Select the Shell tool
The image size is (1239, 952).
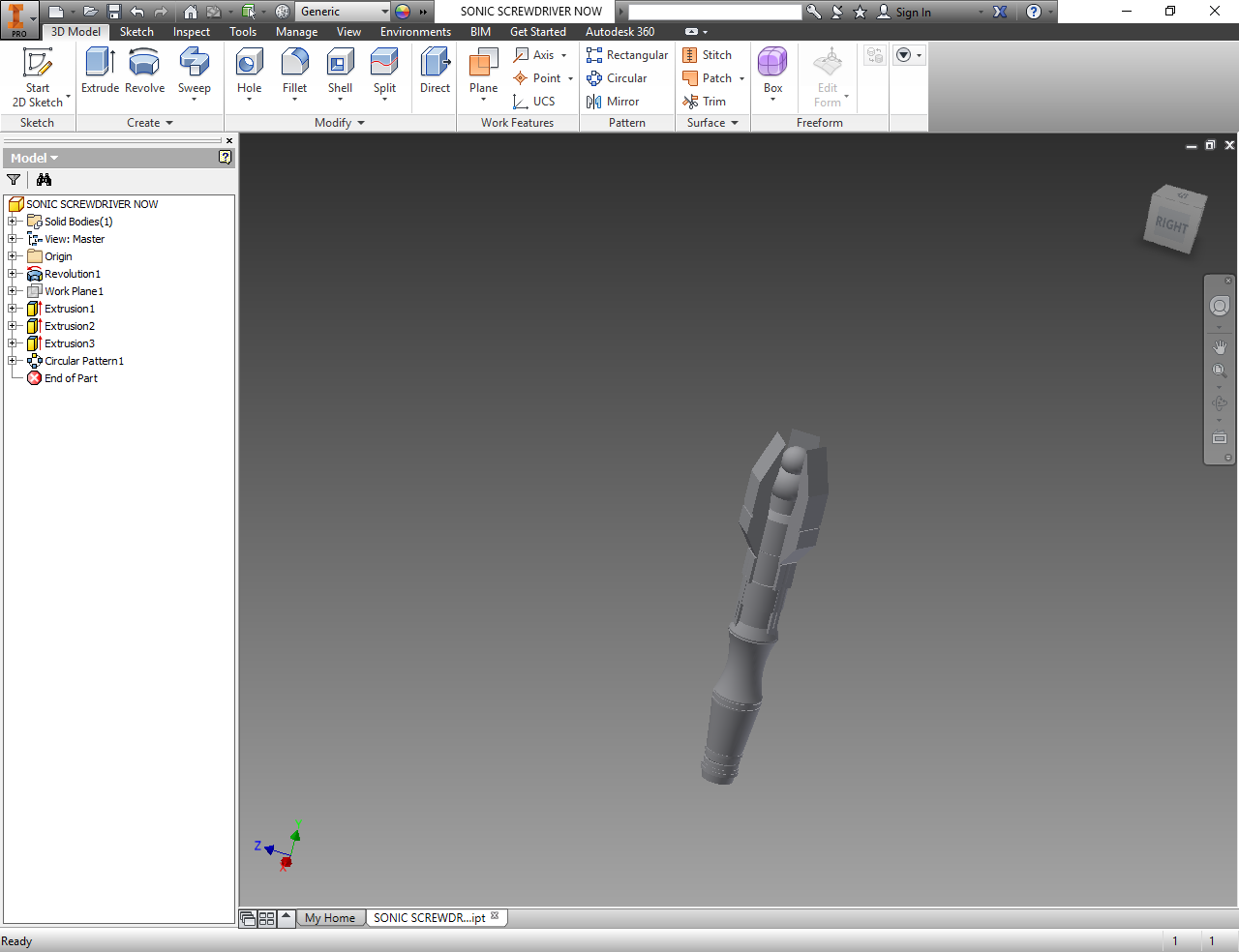tap(340, 74)
